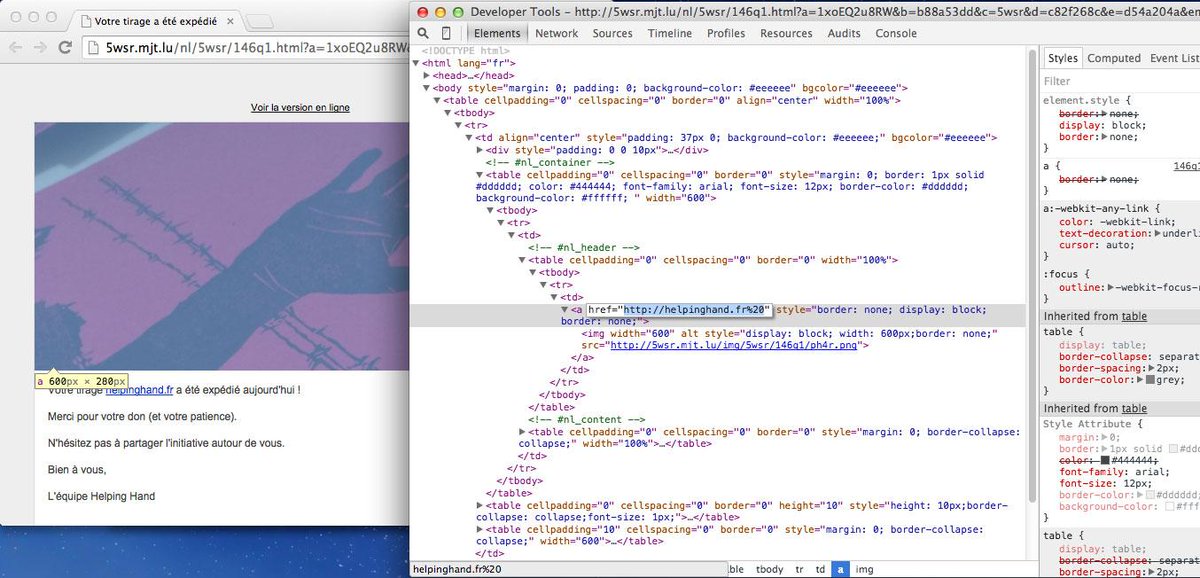Image resolution: width=1200 pixels, height=578 pixels.
Task: Click the browser back arrow
Action: point(16,47)
